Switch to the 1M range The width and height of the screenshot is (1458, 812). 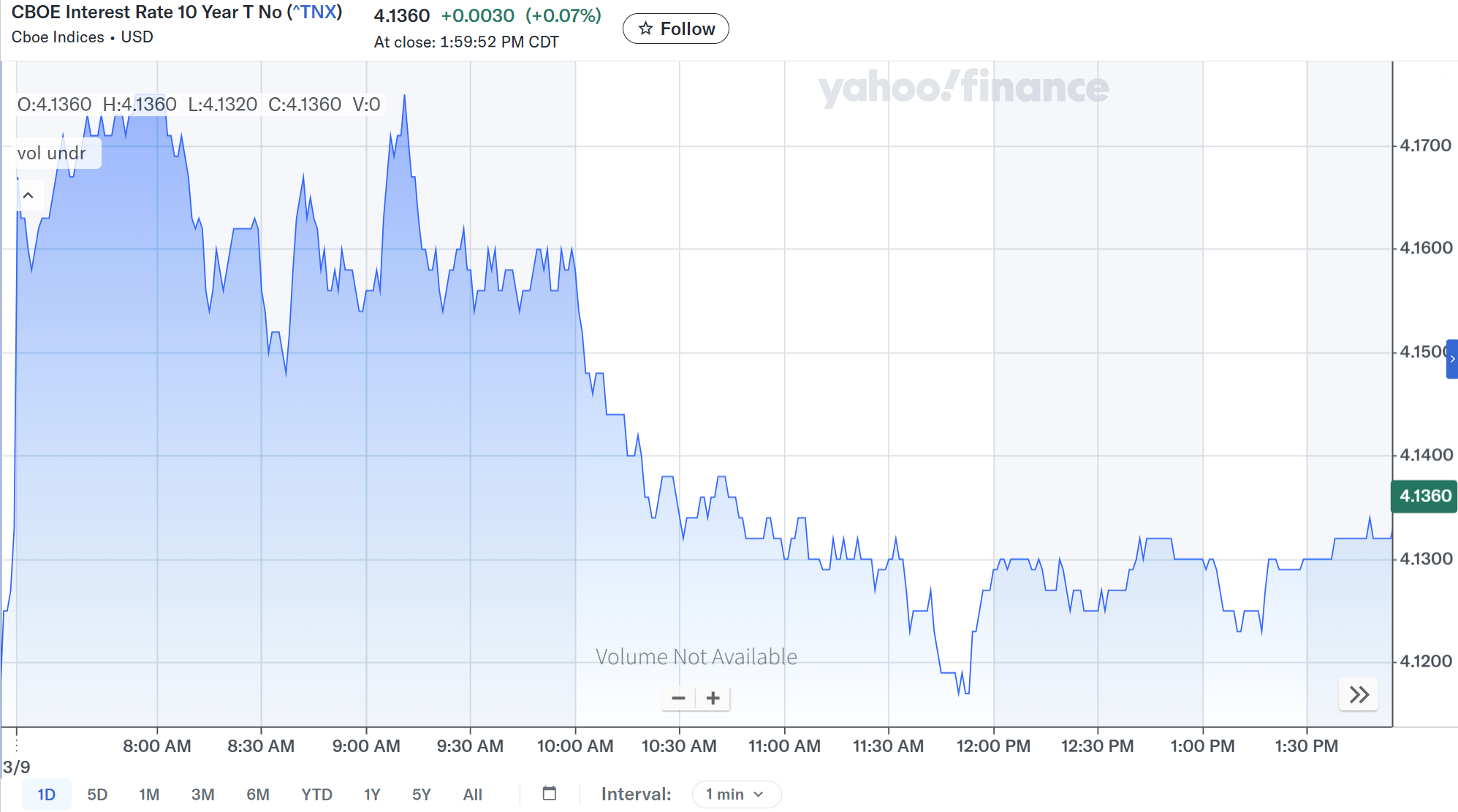(149, 794)
